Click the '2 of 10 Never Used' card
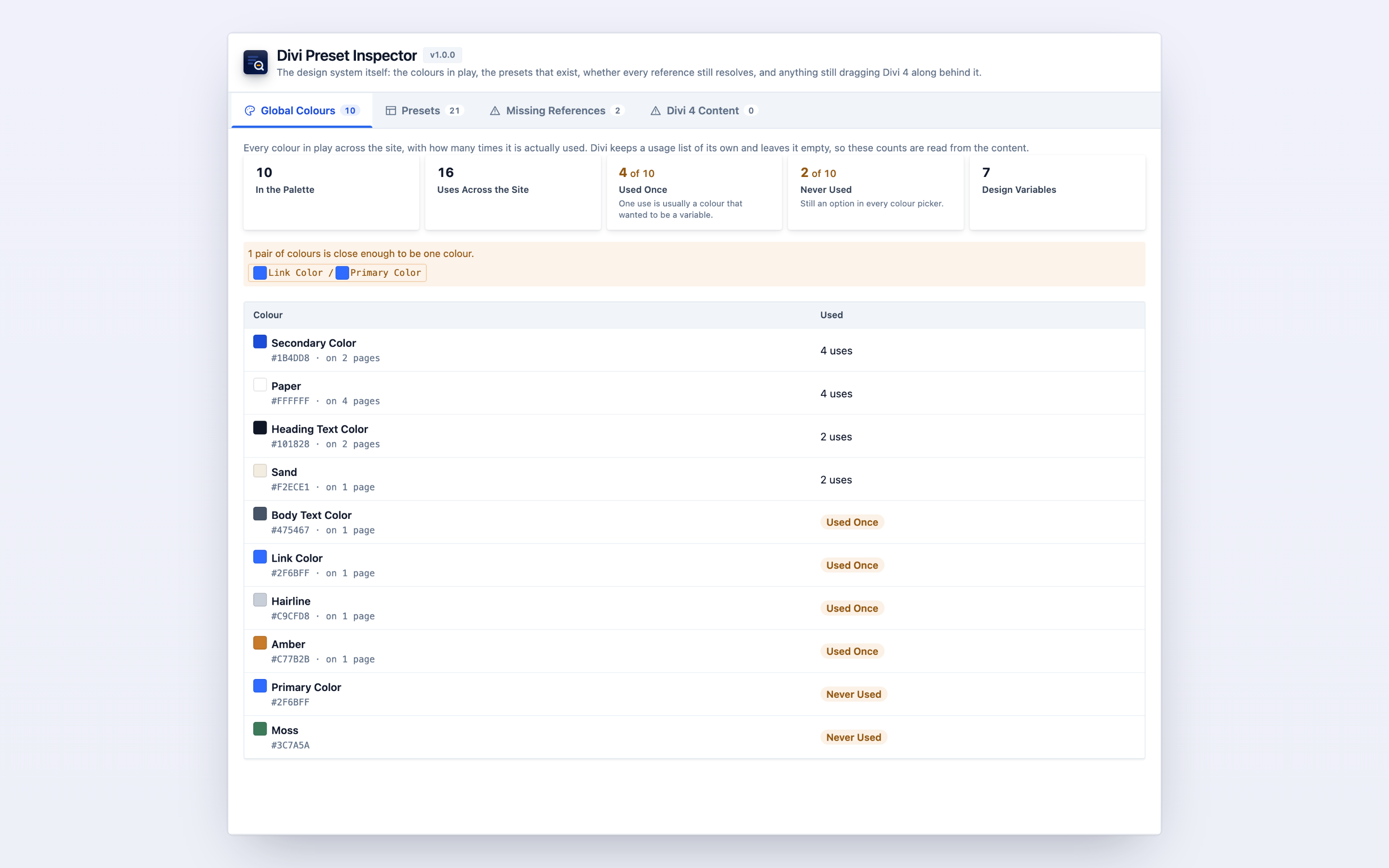Screen dimensions: 1389x868 875,193
